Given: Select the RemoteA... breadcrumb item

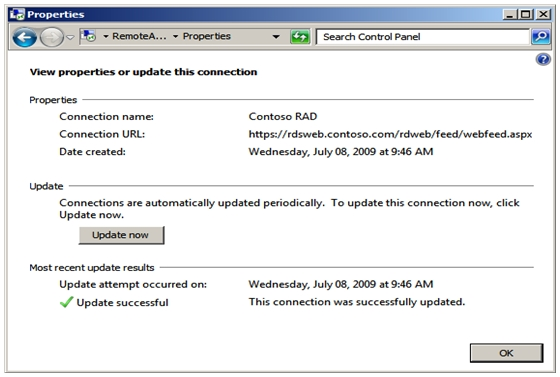Looking at the screenshot, I should 139,36.
